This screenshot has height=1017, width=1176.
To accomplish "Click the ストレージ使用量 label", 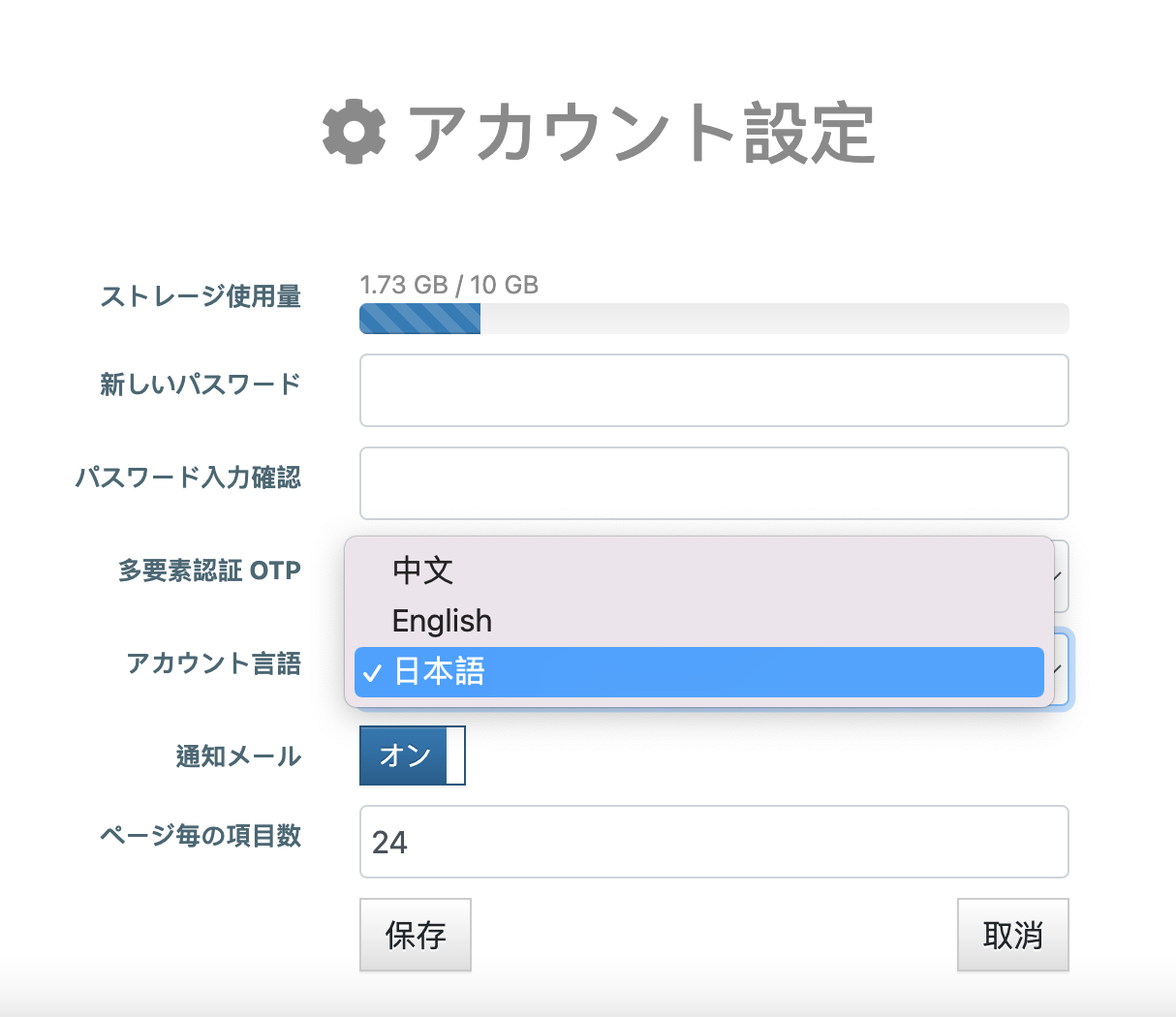I will (x=201, y=296).
